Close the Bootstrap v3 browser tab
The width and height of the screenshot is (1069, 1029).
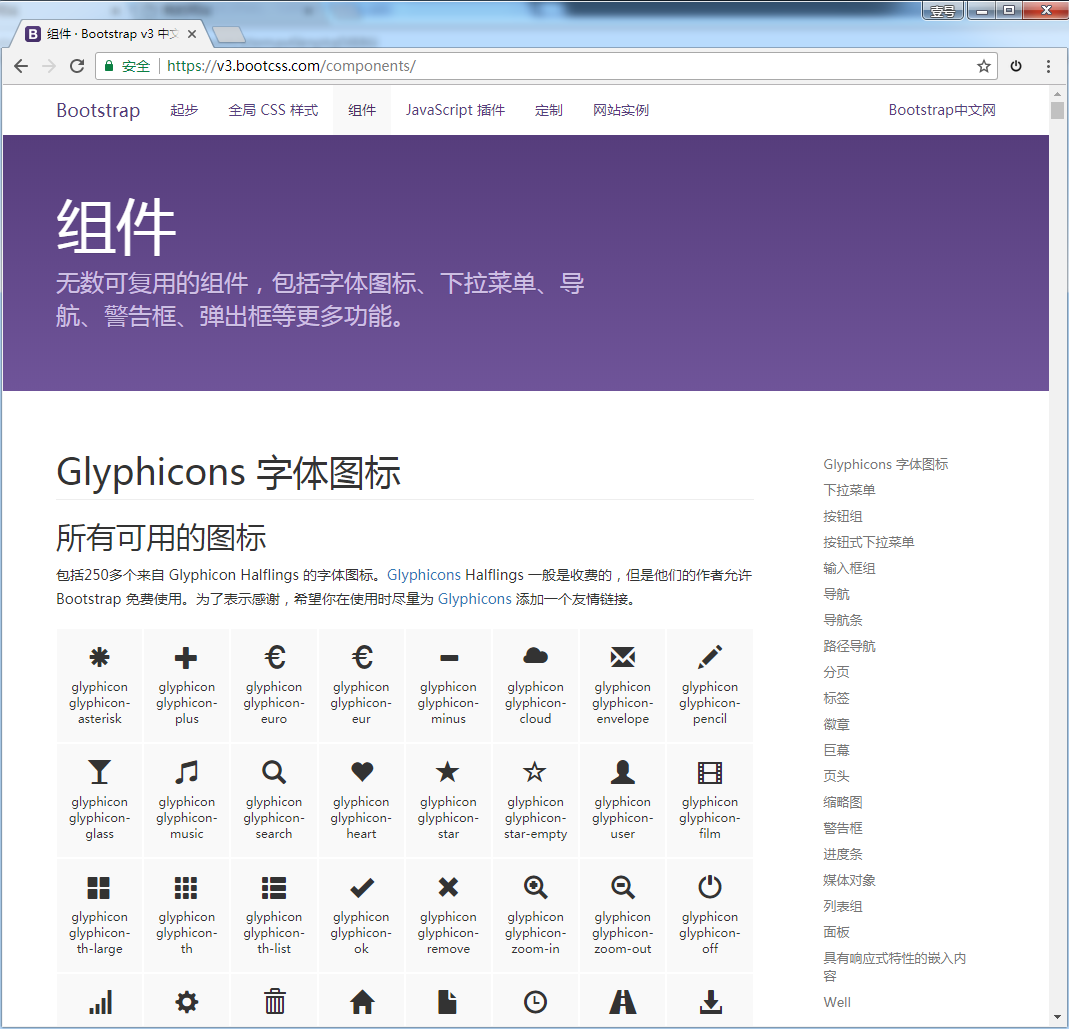point(192,33)
